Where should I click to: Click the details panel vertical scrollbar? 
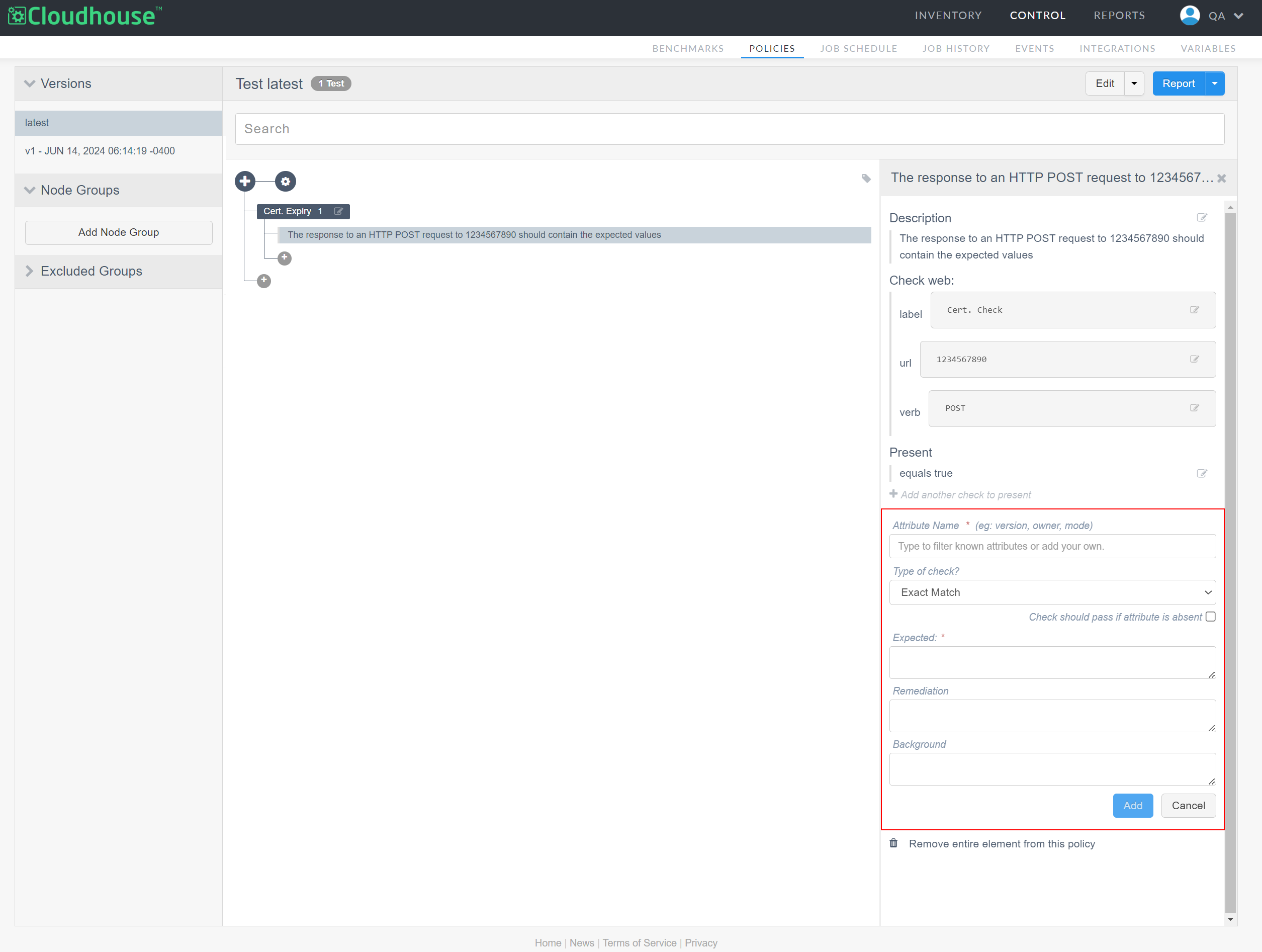click(x=1230, y=562)
